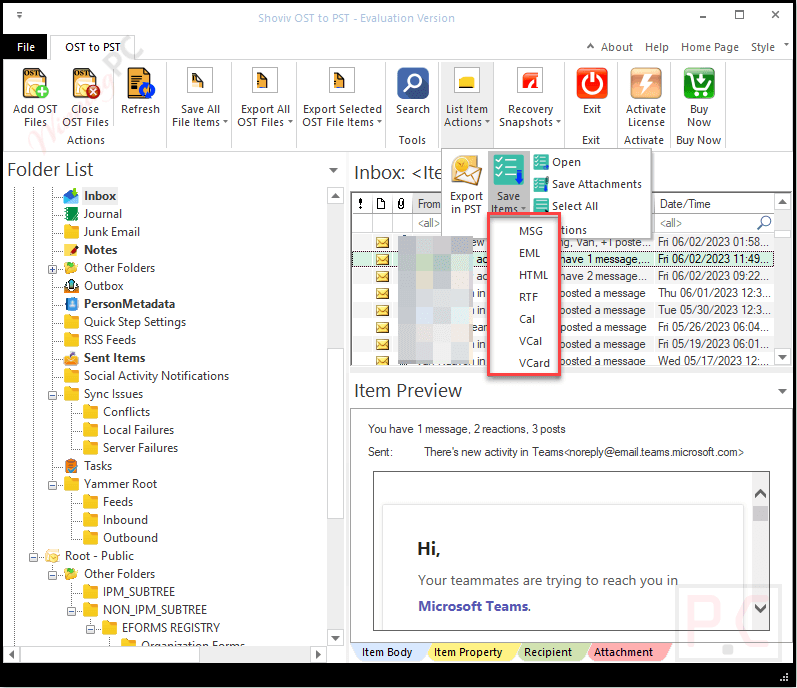This screenshot has width=797, height=688.
Task: Select RTF format from Save Items menu
Action: pos(528,297)
